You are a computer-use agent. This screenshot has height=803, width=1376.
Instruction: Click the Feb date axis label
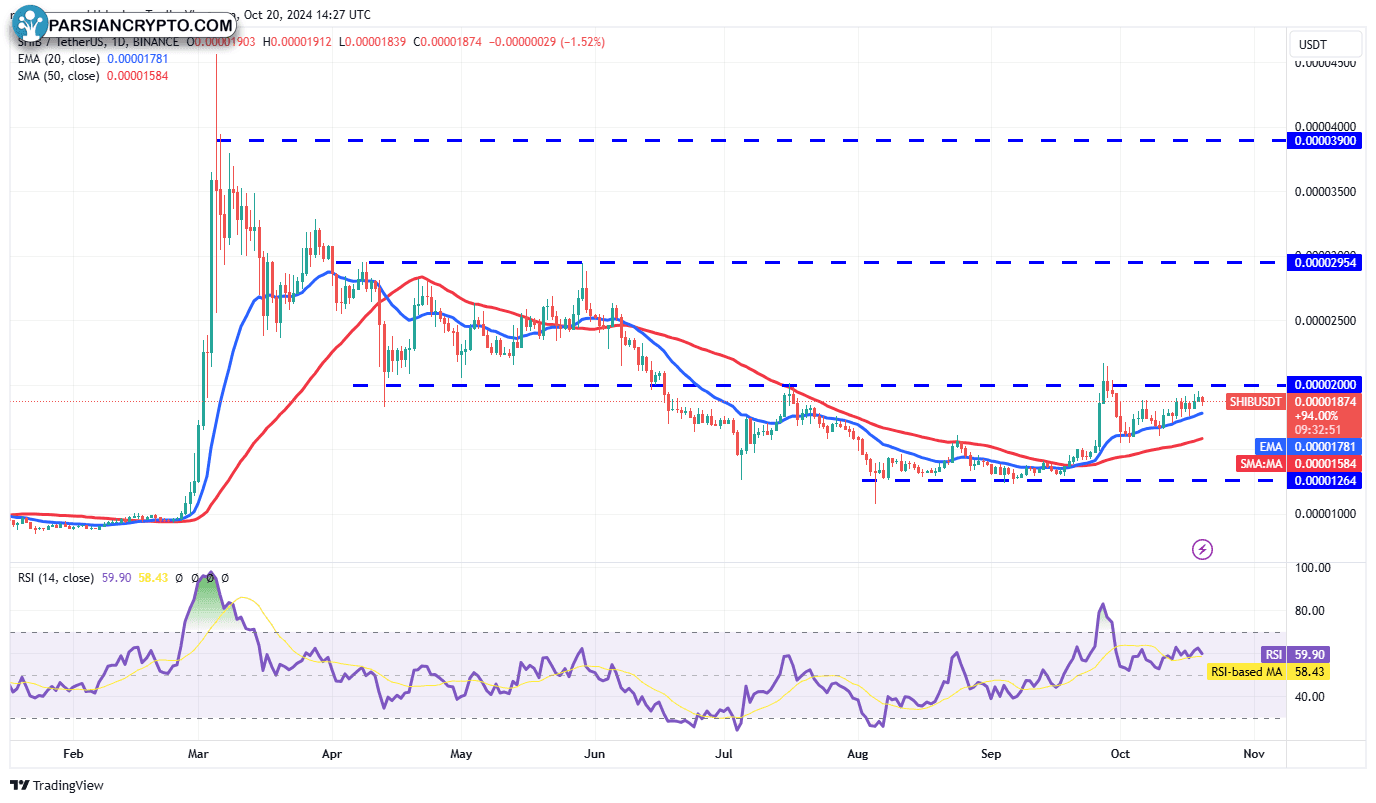[73, 753]
